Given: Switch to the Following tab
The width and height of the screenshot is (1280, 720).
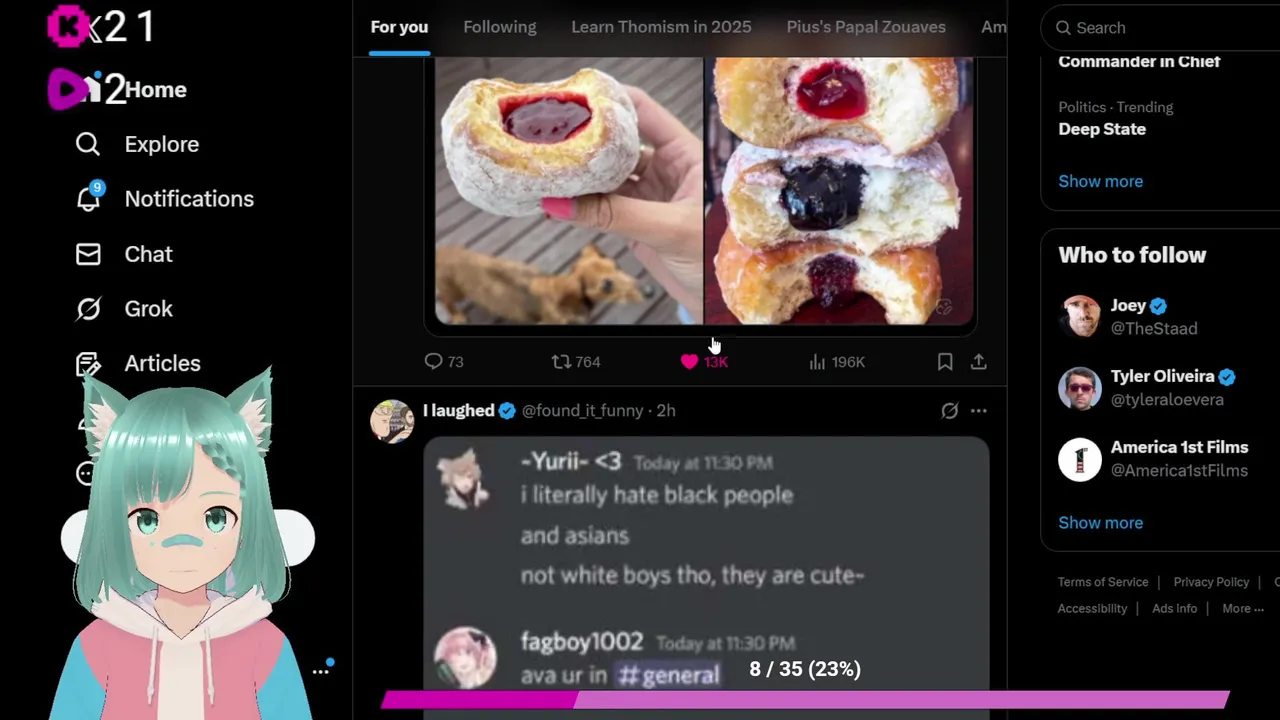Looking at the screenshot, I should tap(500, 27).
